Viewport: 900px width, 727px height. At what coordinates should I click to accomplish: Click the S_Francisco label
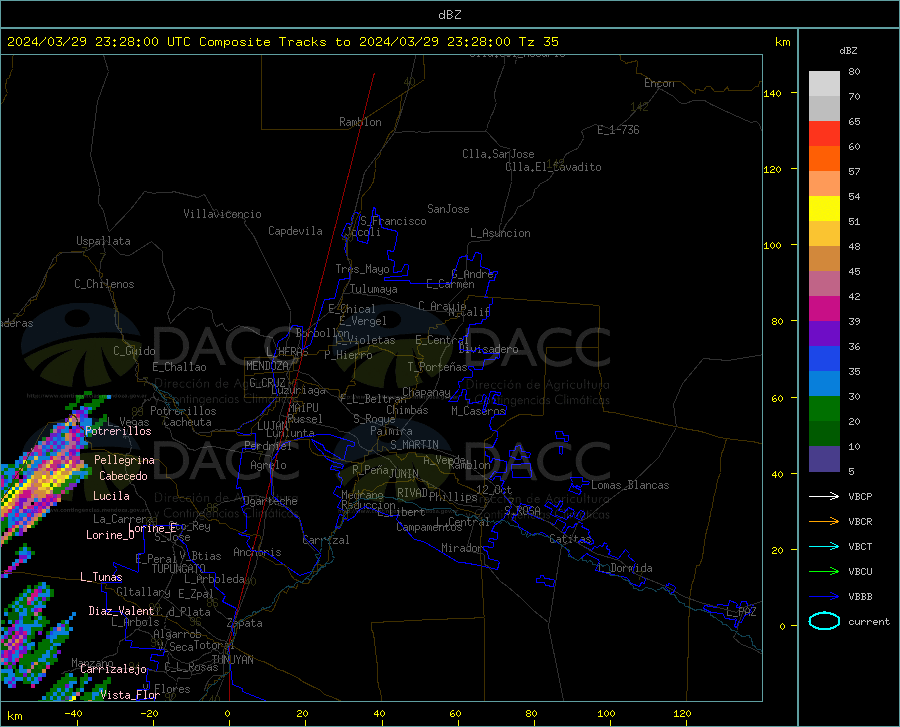393,221
